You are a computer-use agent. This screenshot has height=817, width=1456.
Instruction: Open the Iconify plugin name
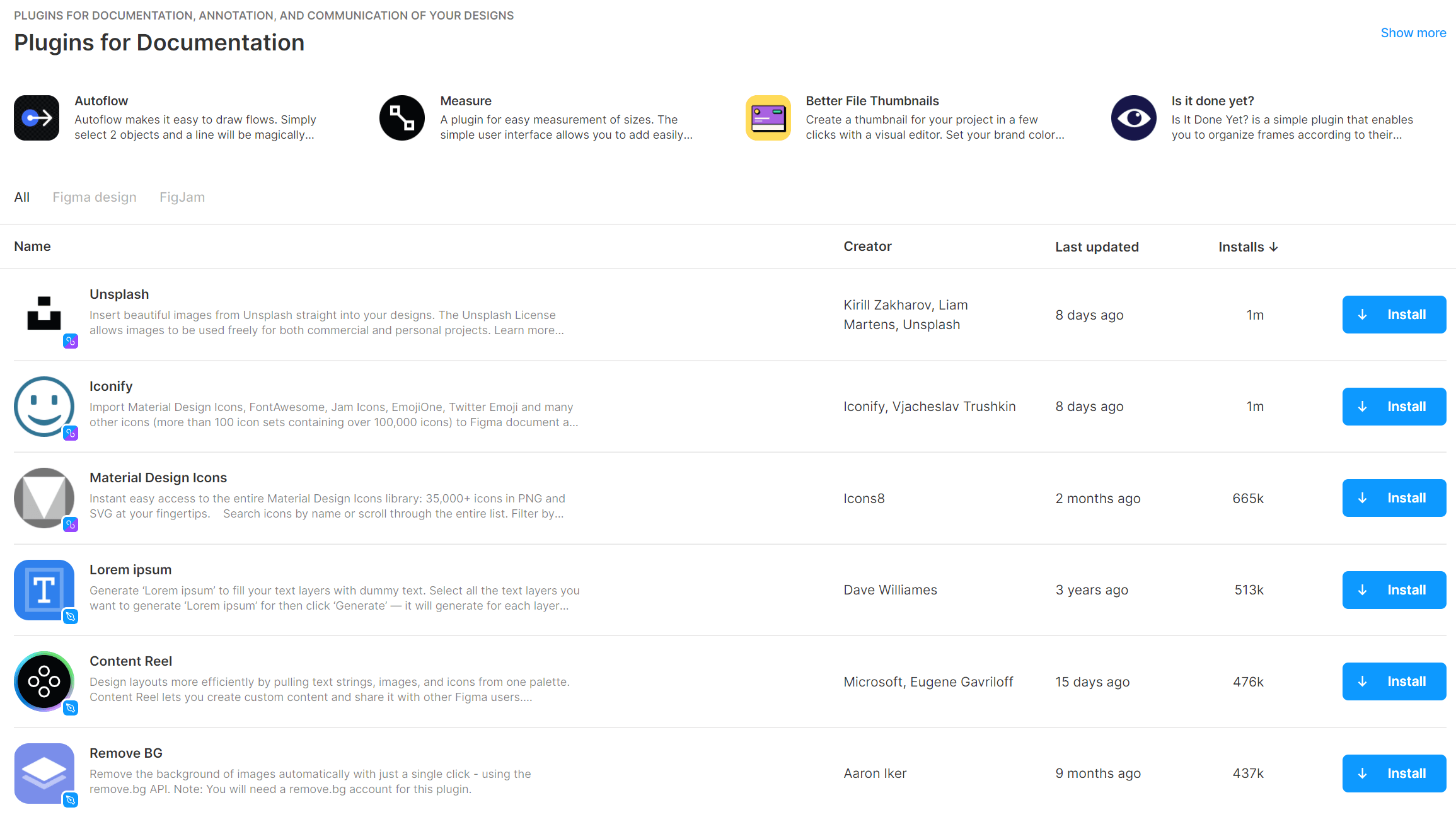click(x=111, y=386)
